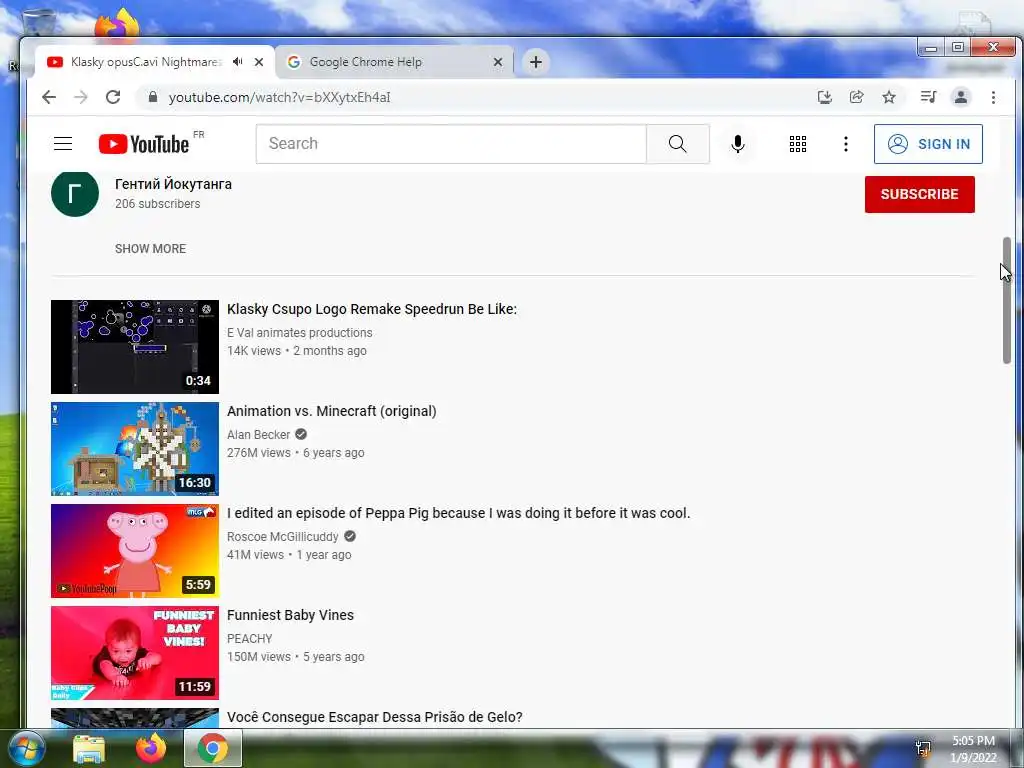
Task: Open the YouTube apps grid
Action: pos(798,144)
